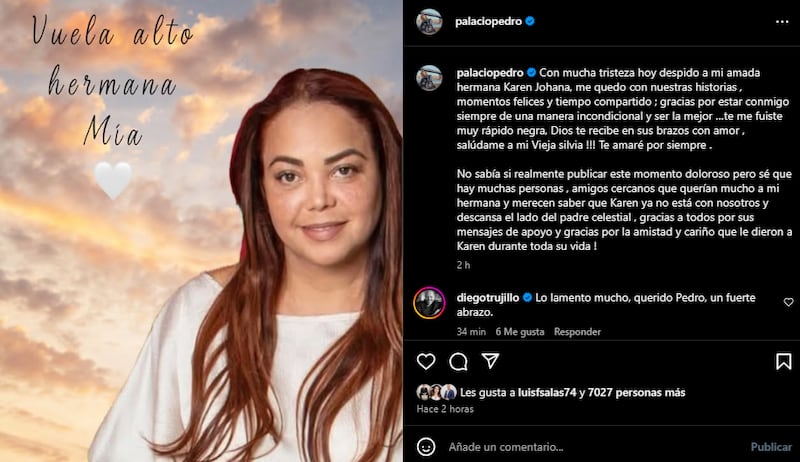
Task: Open diegotrujillo's profile avatar
Action: coord(429,303)
